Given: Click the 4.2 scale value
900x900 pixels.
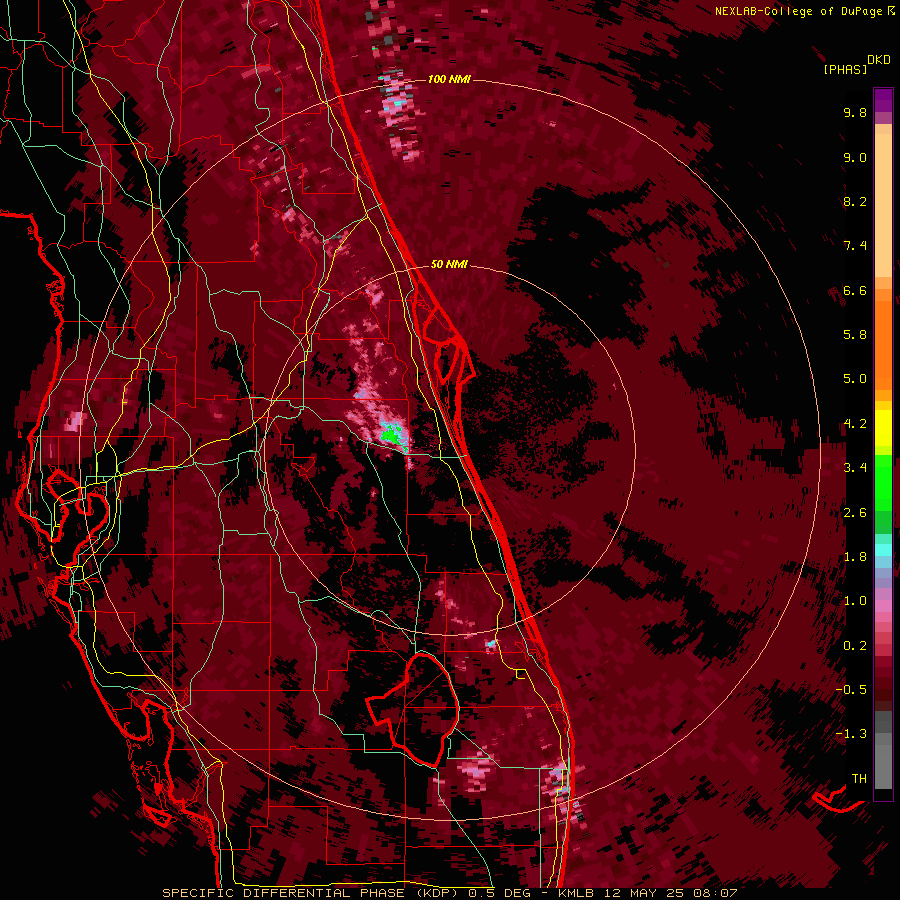Looking at the screenshot, I should 855,424.
